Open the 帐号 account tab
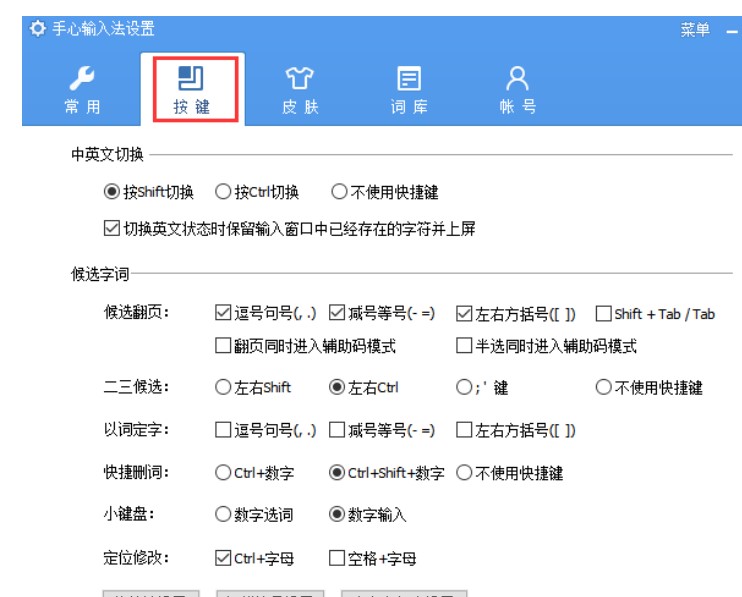This screenshot has width=742, height=597. (x=518, y=90)
